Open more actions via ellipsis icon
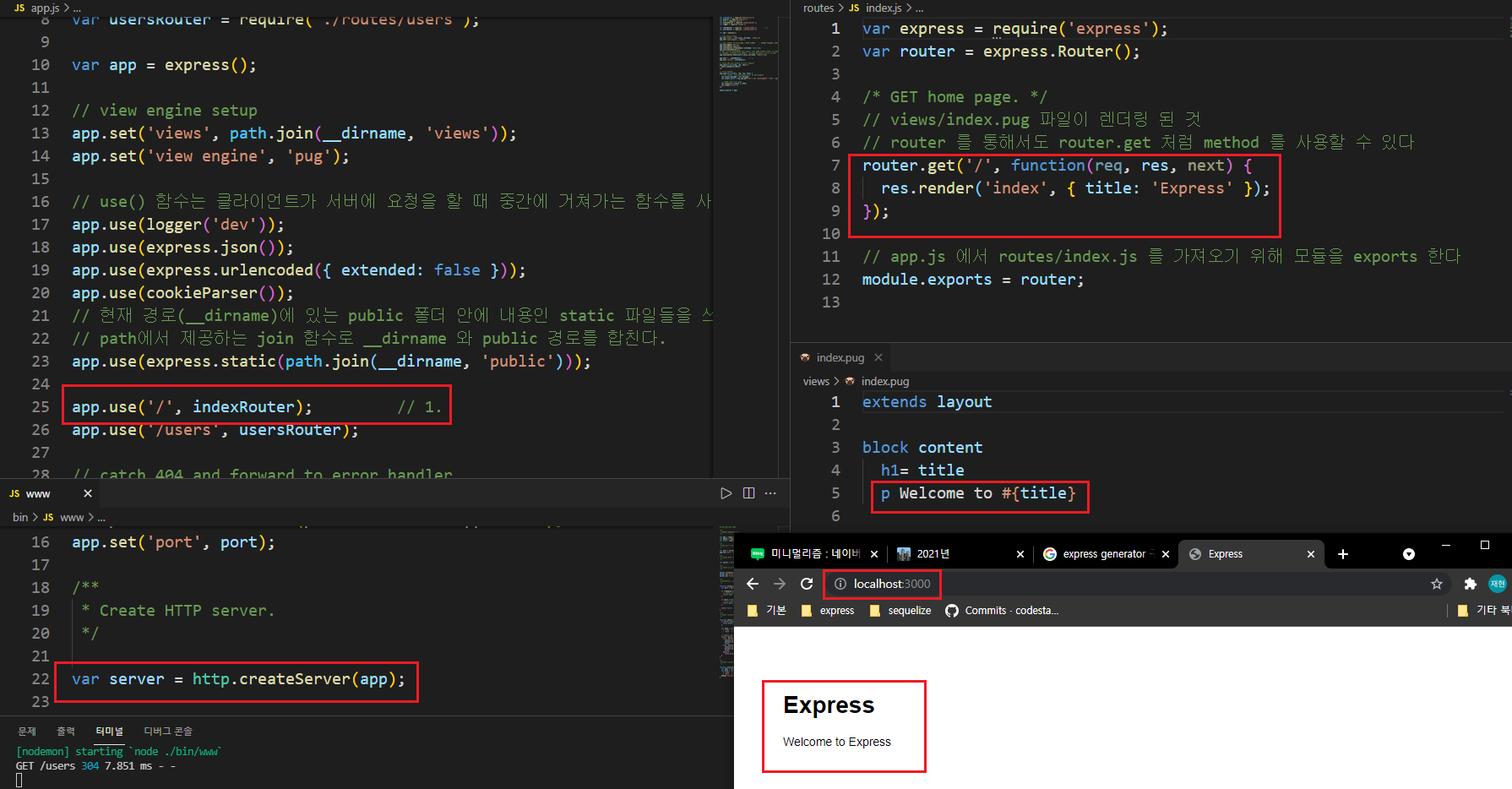The image size is (1512, 789). (x=770, y=492)
